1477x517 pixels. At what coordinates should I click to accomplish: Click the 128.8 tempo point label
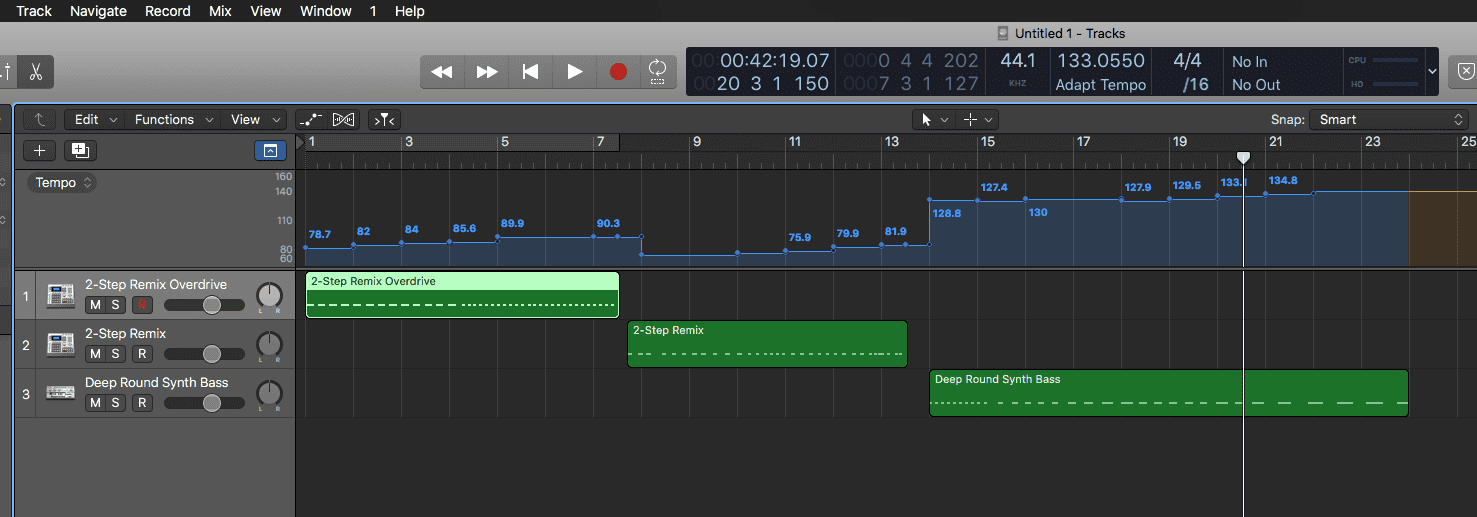tap(946, 213)
